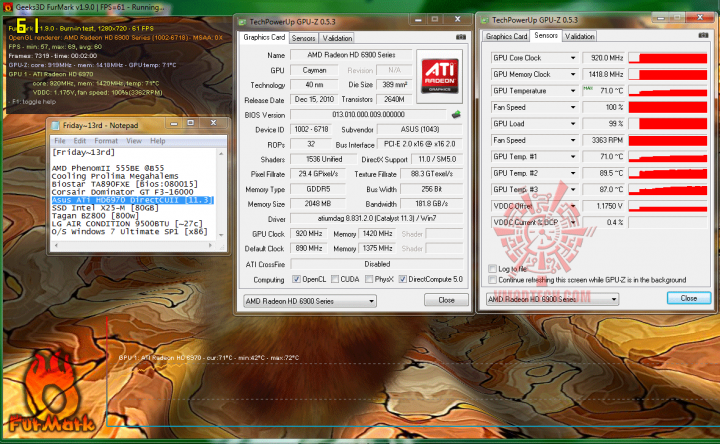The height and width of the screenshot is (444, 720).
Task: Click the BIOS Version field
Action: coord(368,115)
